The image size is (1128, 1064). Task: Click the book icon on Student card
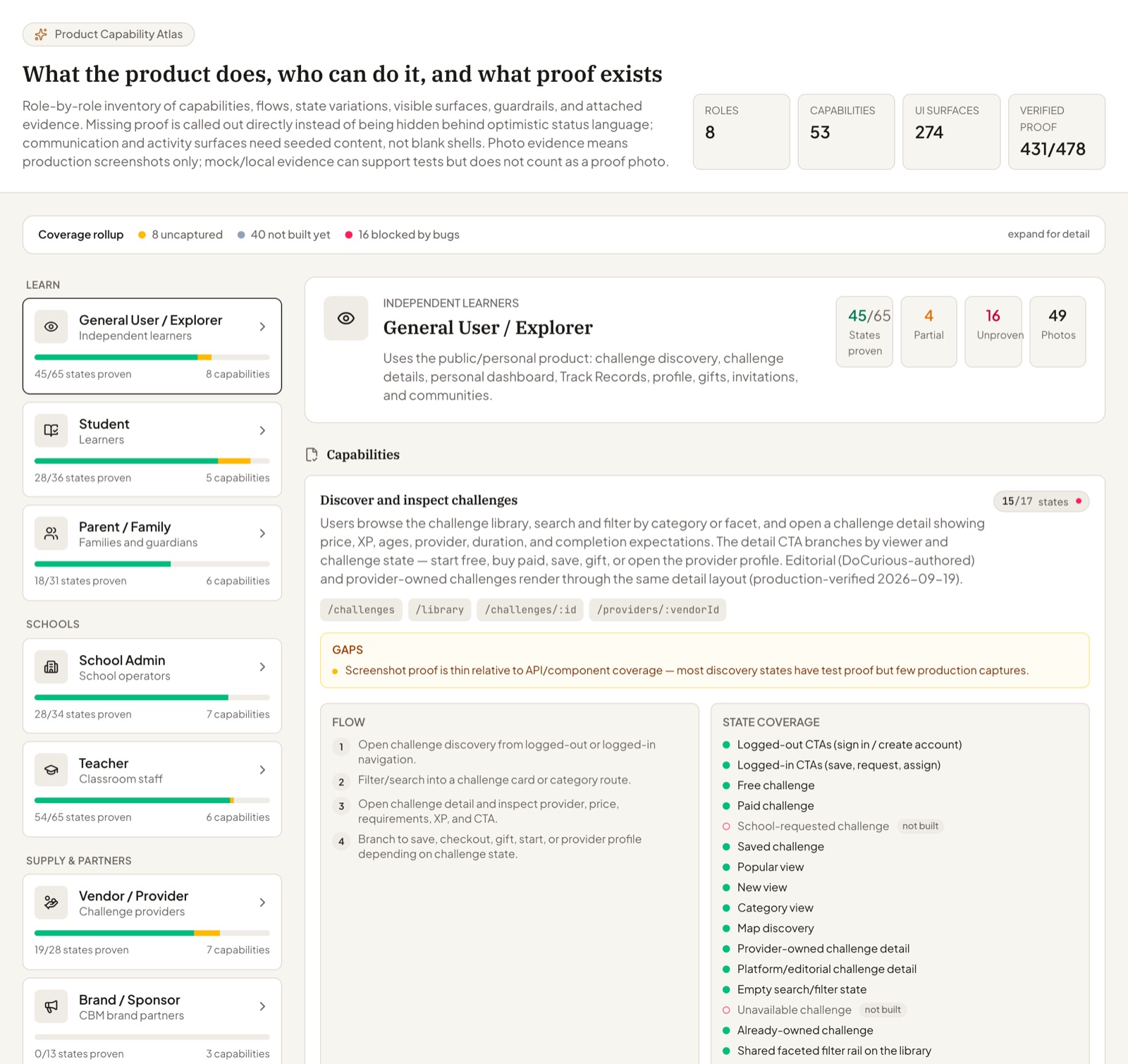51,430
